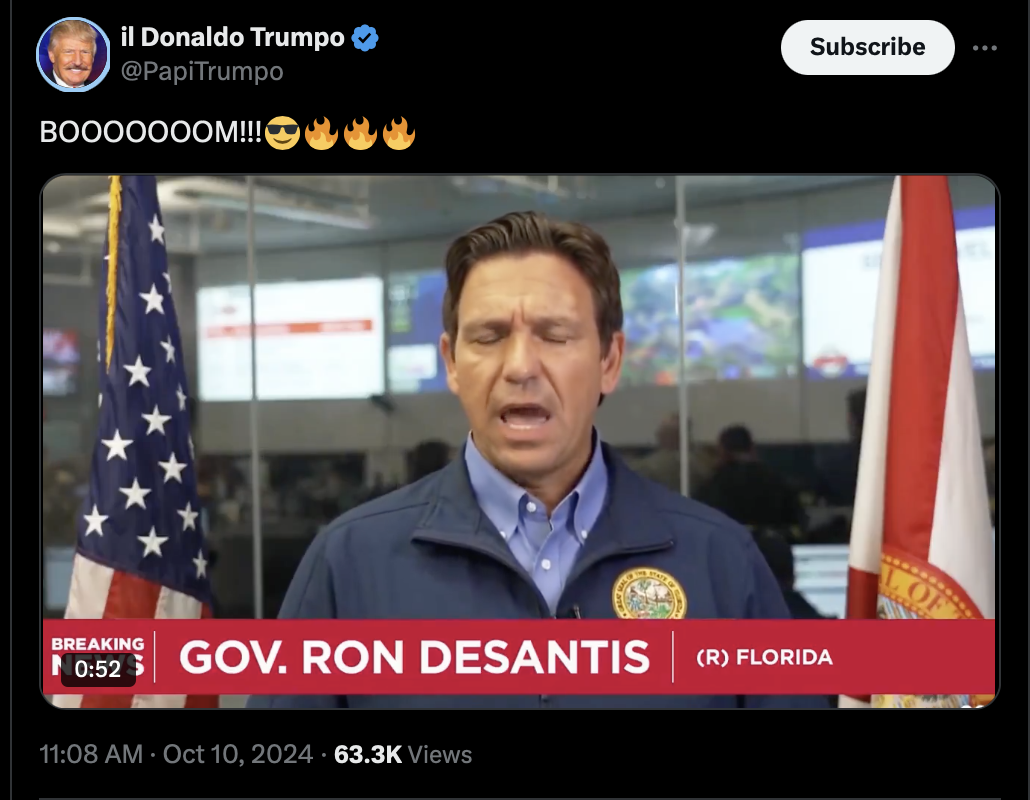
Task: Subscribe to il Donaldo Trumpo
Action: pos(867,47)
